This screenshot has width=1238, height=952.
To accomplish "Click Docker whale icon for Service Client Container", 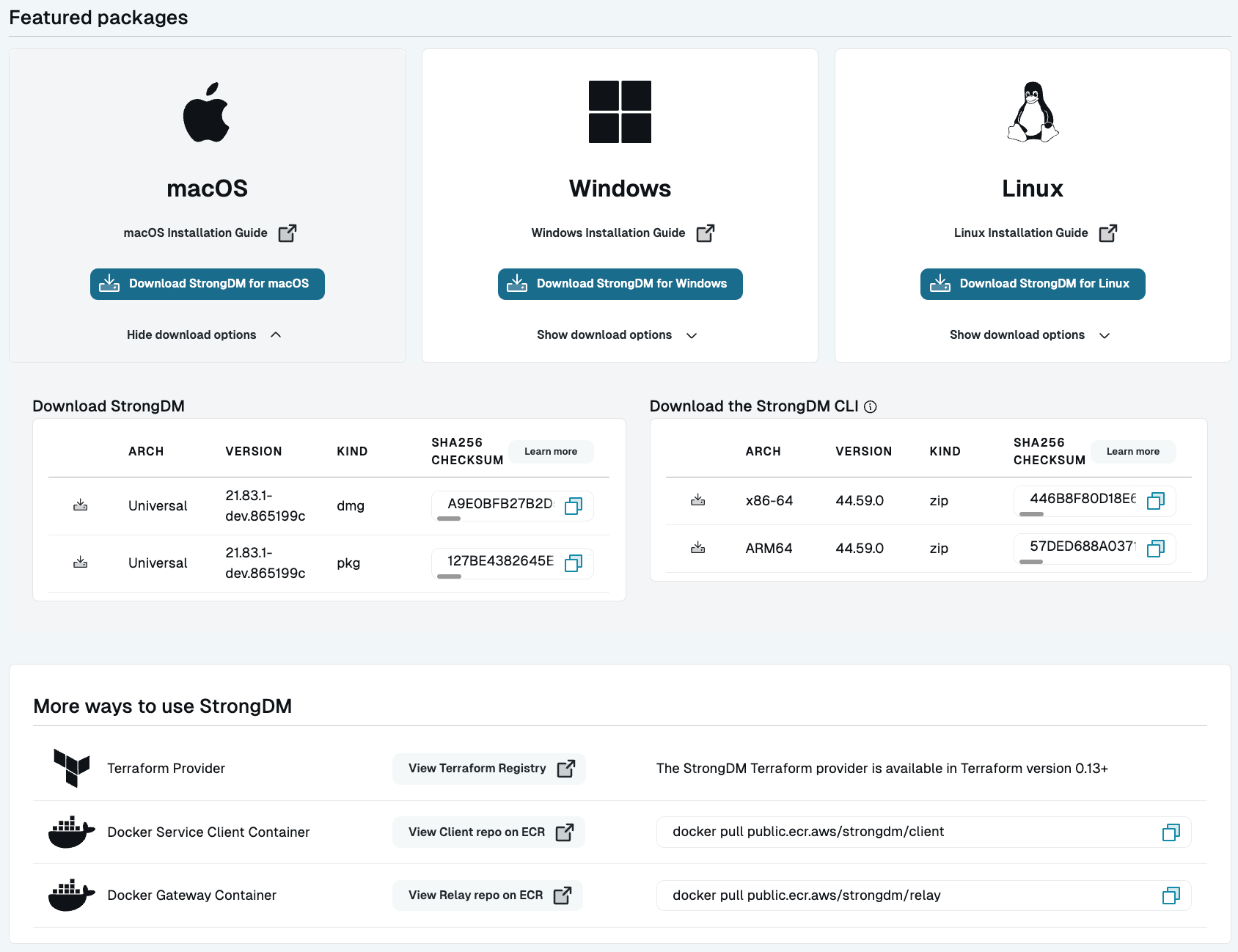I will pyautogui.click(x=71, y=832).
